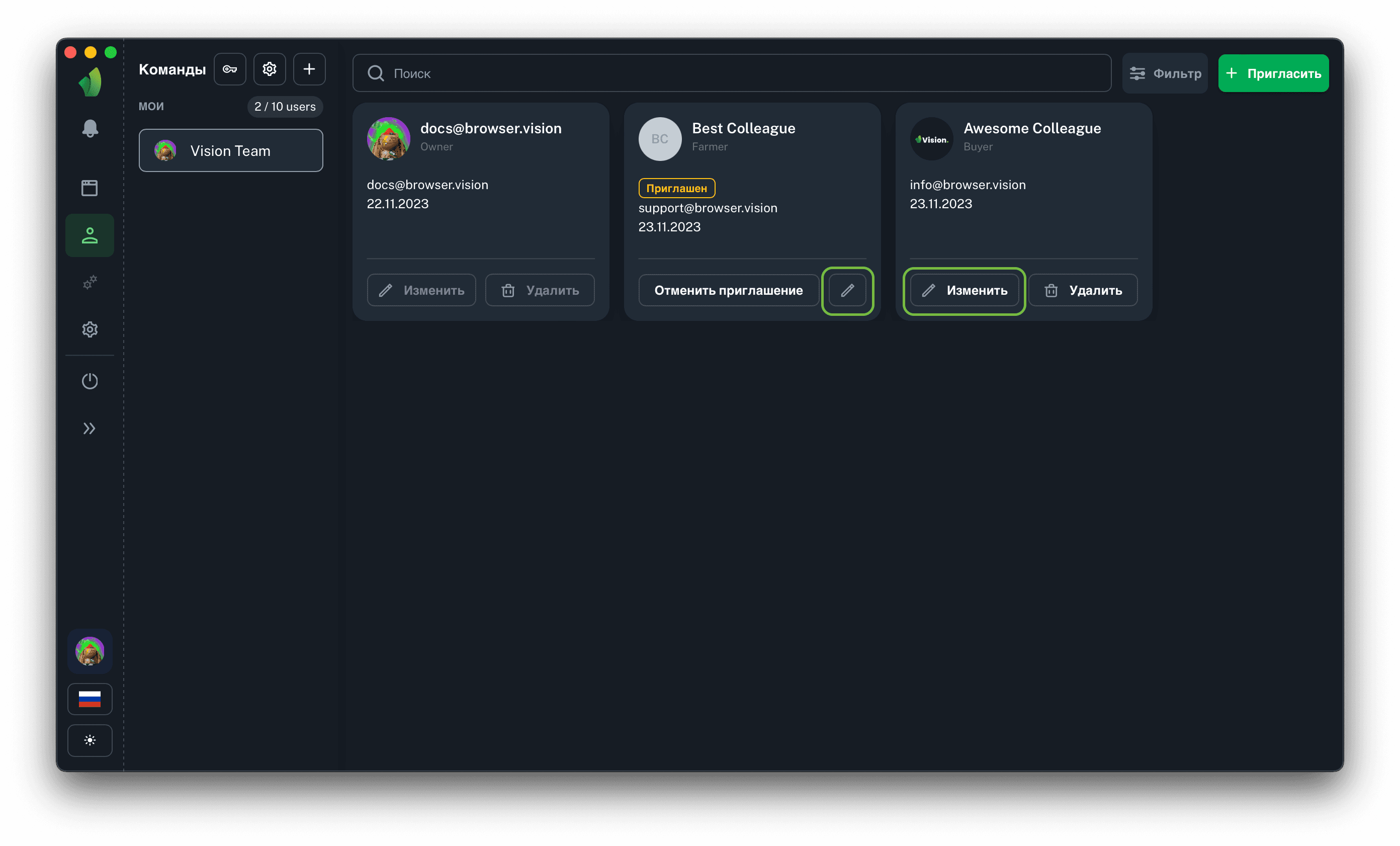
Task: Click the magnifier icon in search bar
Action: [x=376, y=73]
